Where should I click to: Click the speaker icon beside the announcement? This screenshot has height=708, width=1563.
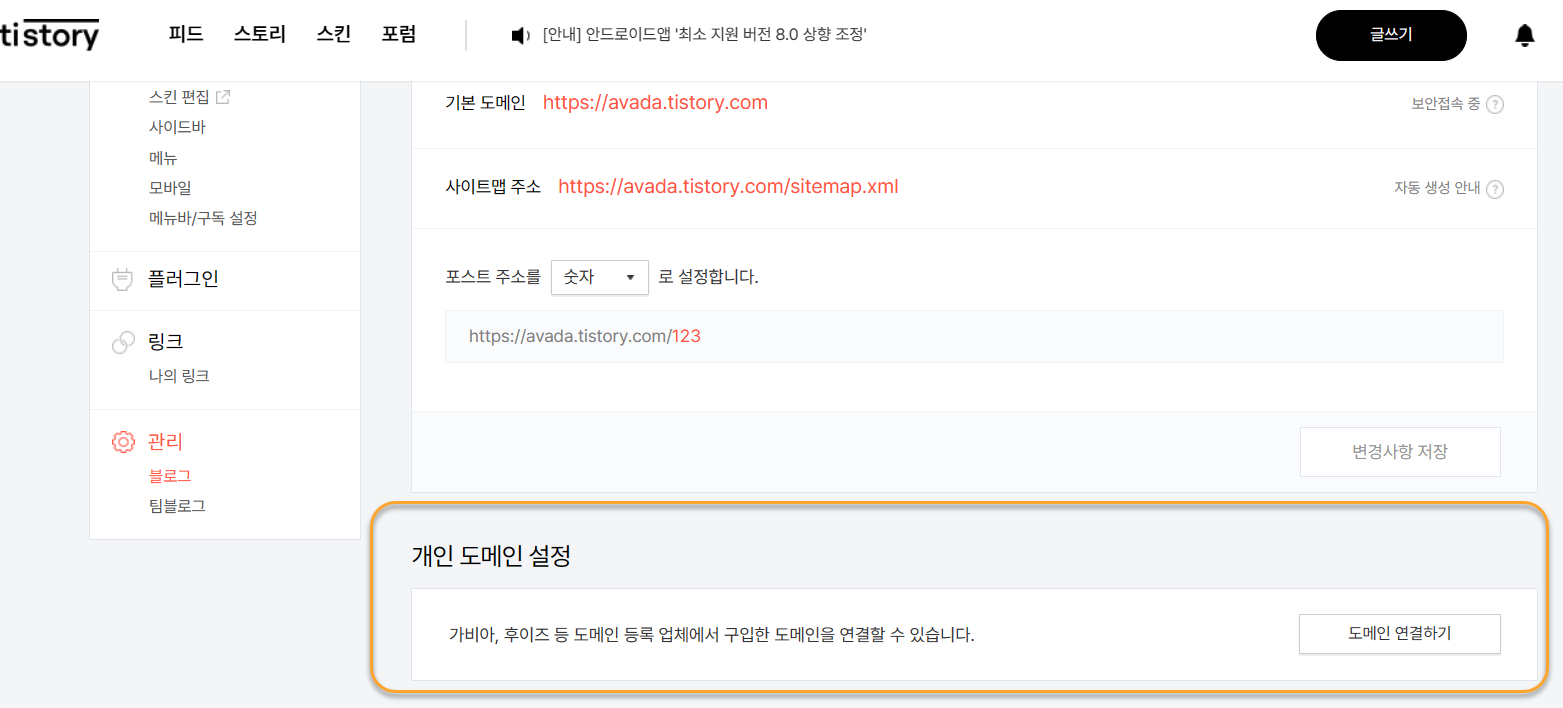point(520,34)
